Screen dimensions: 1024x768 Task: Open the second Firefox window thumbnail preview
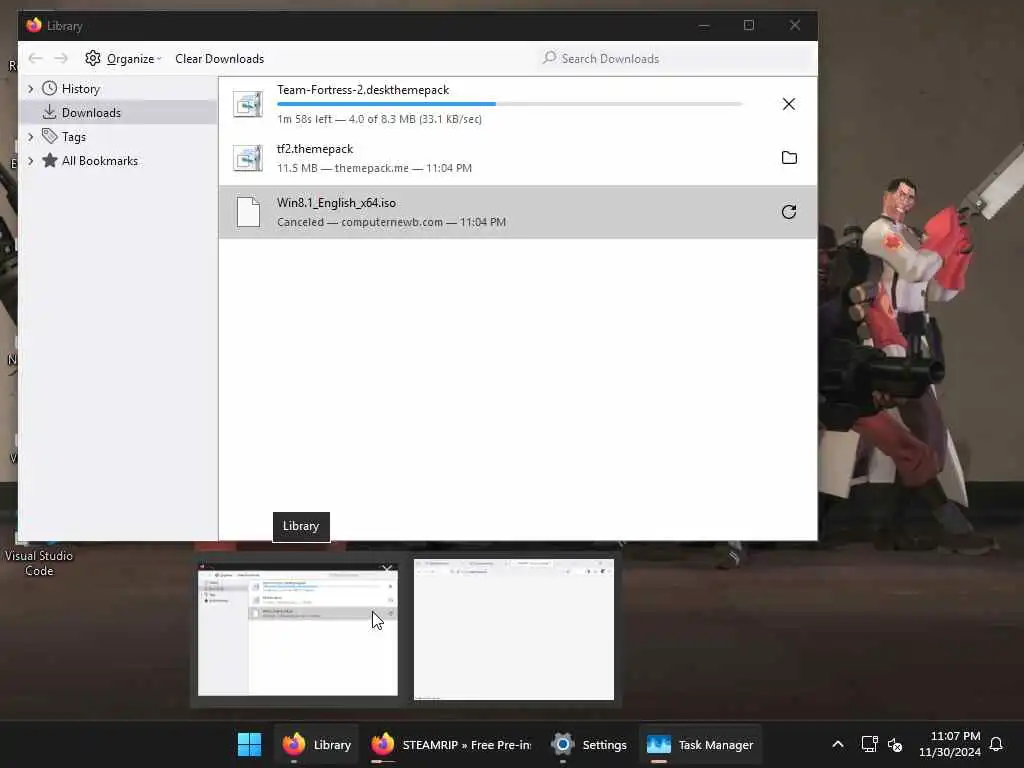pyautogui.click(x=514, y=630)
